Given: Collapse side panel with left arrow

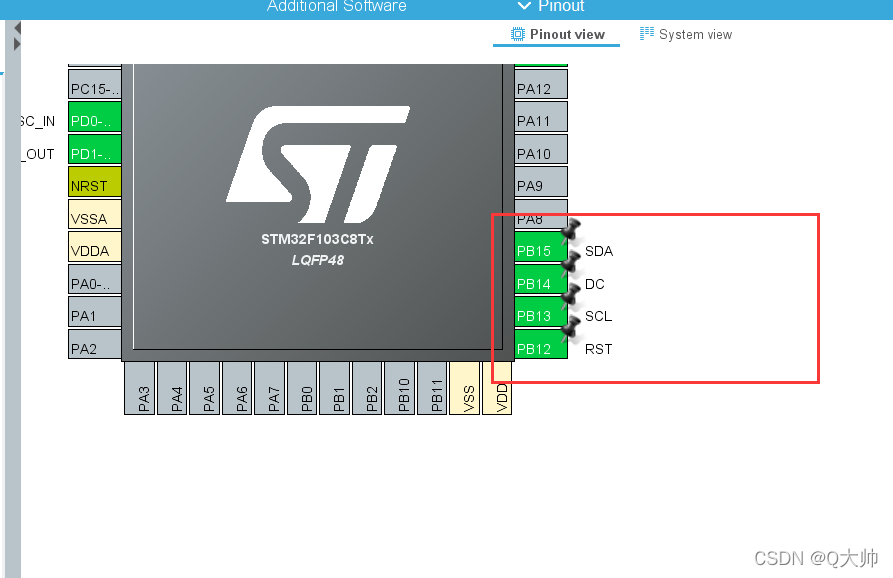Looking at the screenshot, I should point(17,28).
